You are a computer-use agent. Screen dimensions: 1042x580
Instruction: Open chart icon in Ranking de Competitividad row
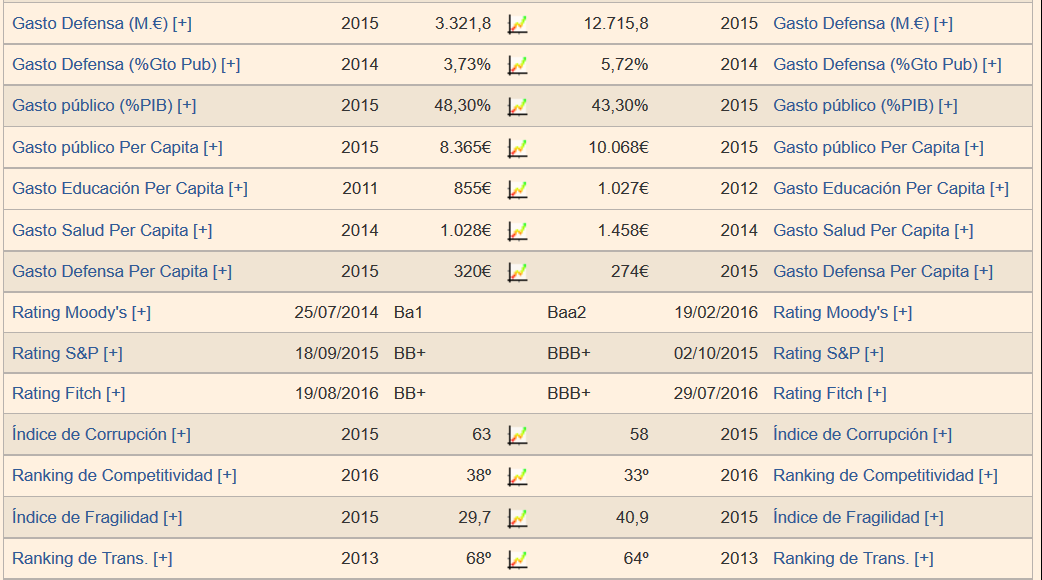click(x=517, y=476)
